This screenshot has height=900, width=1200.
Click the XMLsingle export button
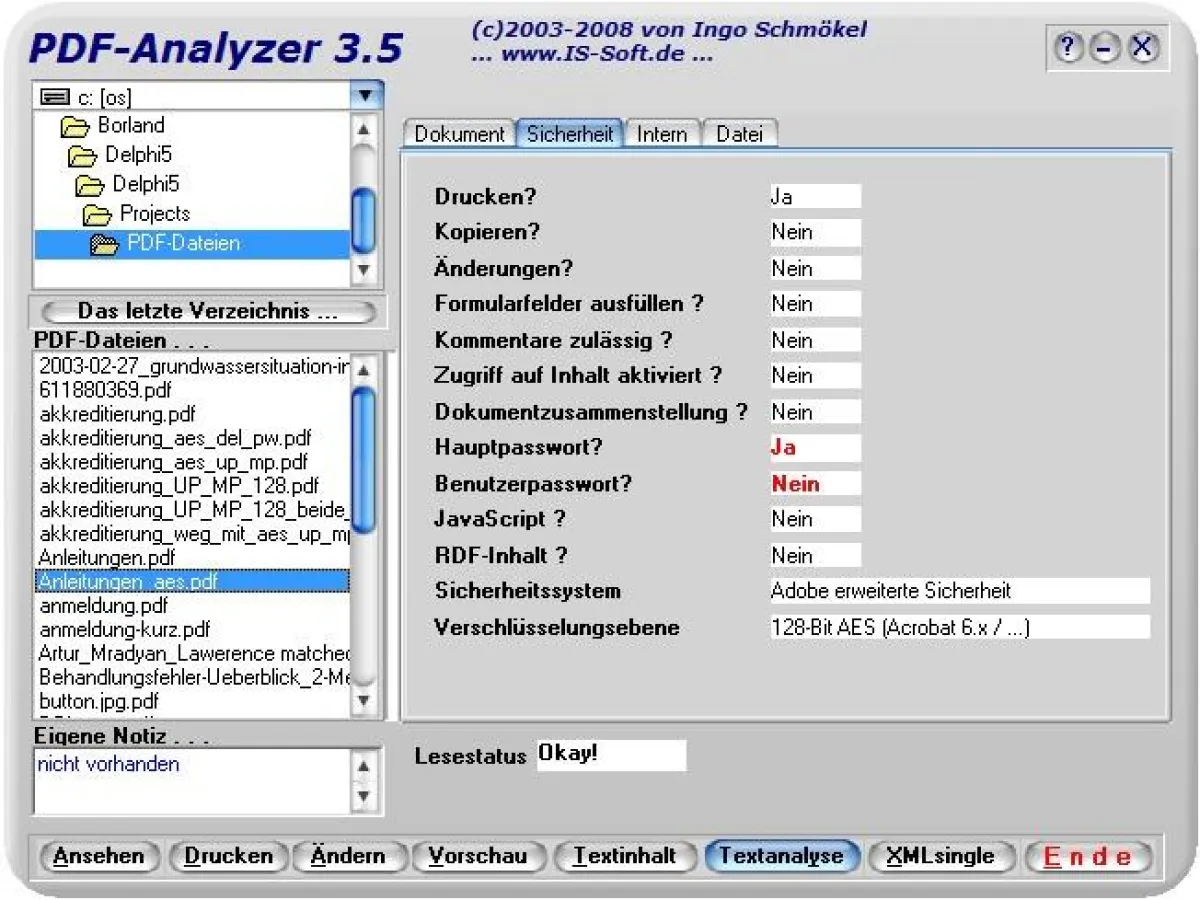click(x=941, y=856)
